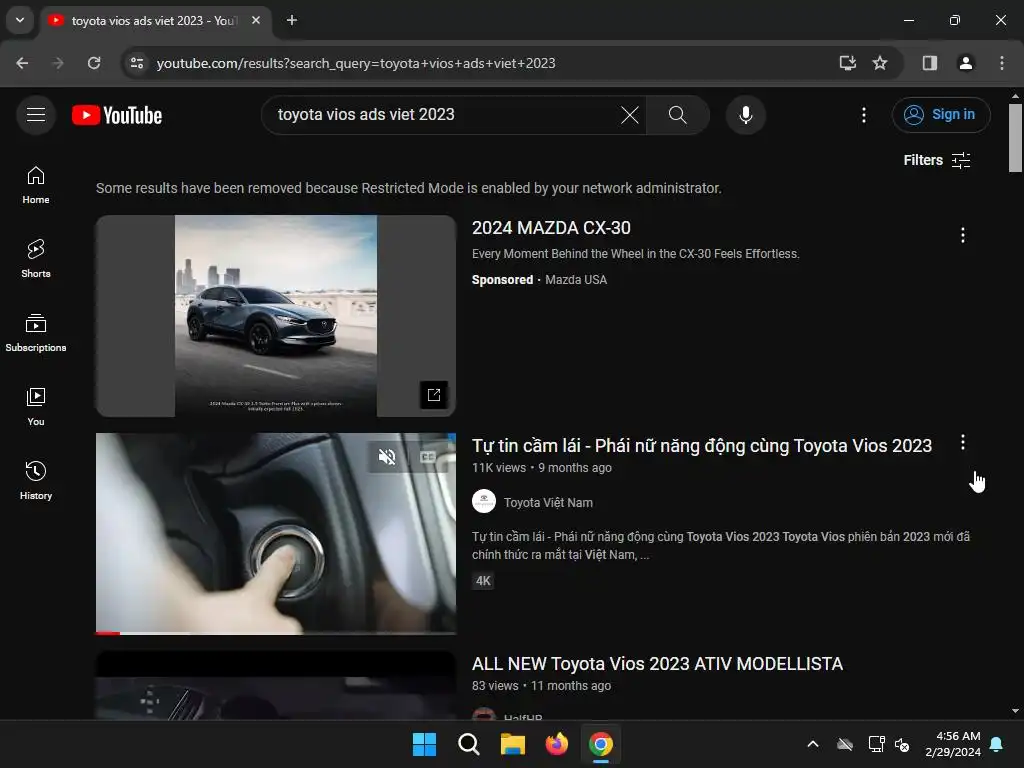Show hidden tray icons chevron
This screenshot has height=768, width=1024.
coord(812,744)
